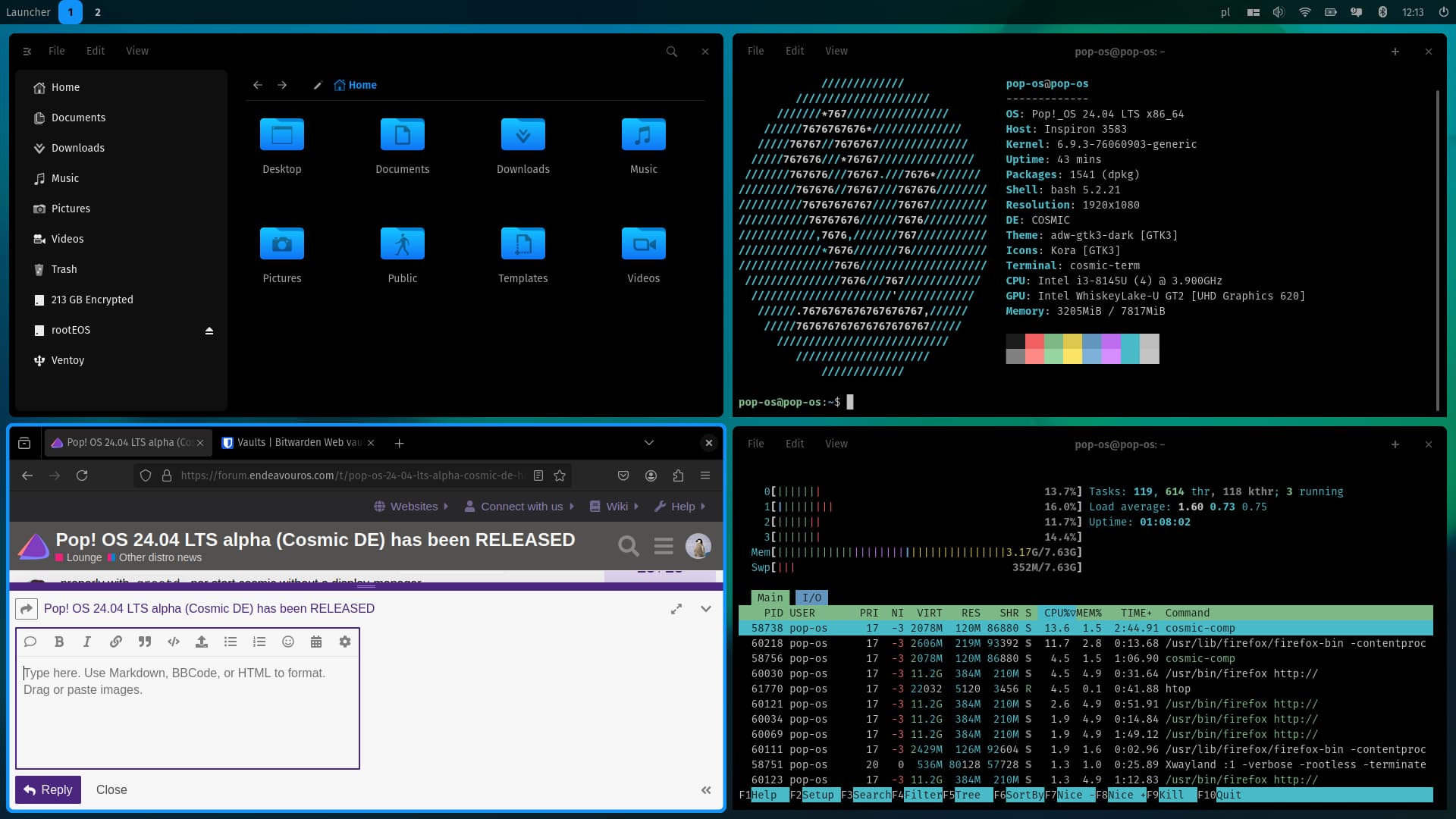Edit location path with pencil icon
The image size is (1456, 819).
click(318, 85)
